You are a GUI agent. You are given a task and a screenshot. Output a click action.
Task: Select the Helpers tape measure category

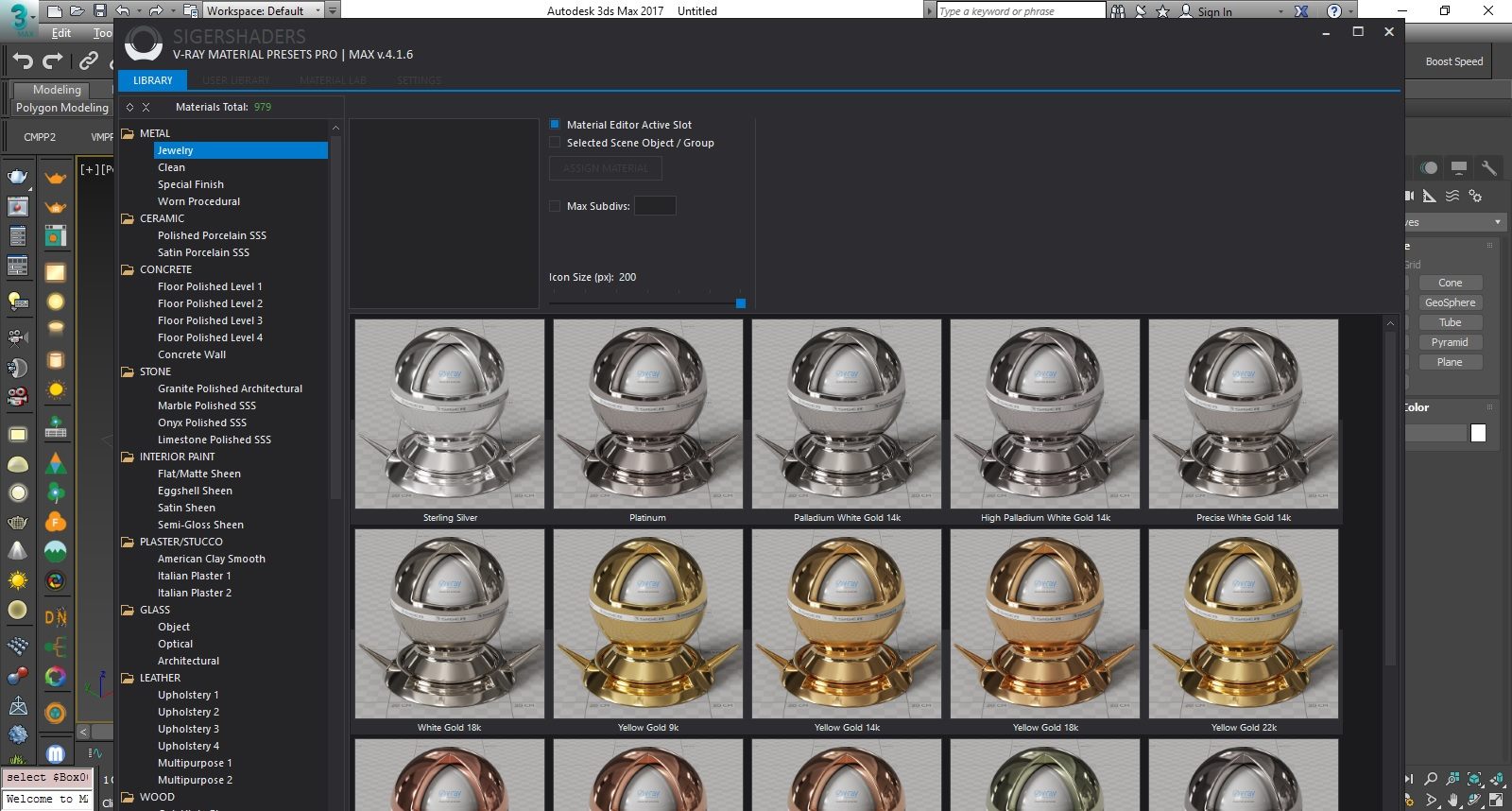click(1430, 196)
